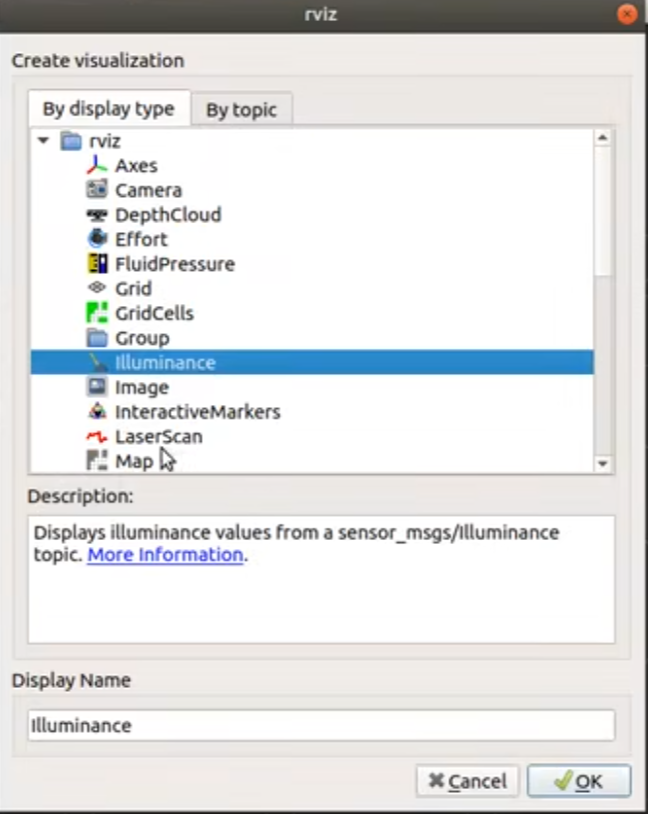Select the DepthCloud display icon
The height and width of the screenshot is (814, 648).
pos(97,214)
